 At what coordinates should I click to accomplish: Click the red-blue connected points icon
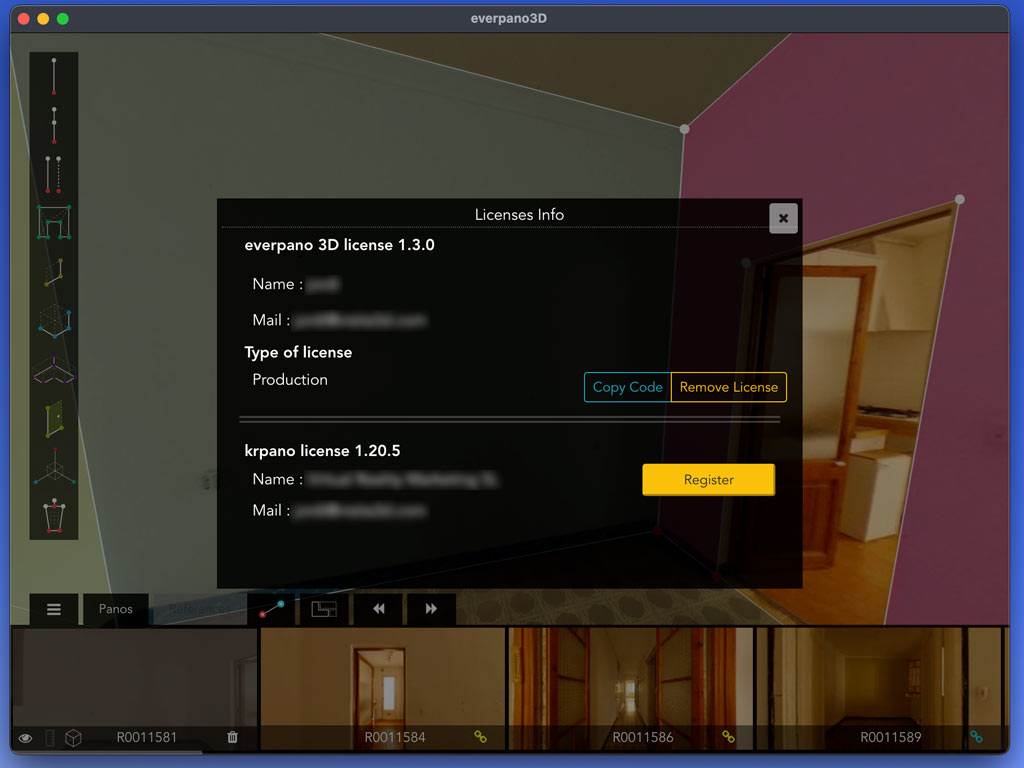point(271,609)
